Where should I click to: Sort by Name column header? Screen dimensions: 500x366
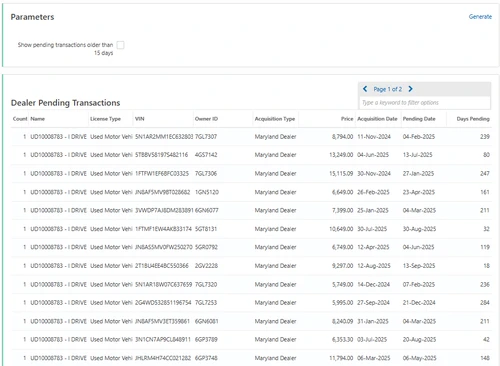(38, 119)
